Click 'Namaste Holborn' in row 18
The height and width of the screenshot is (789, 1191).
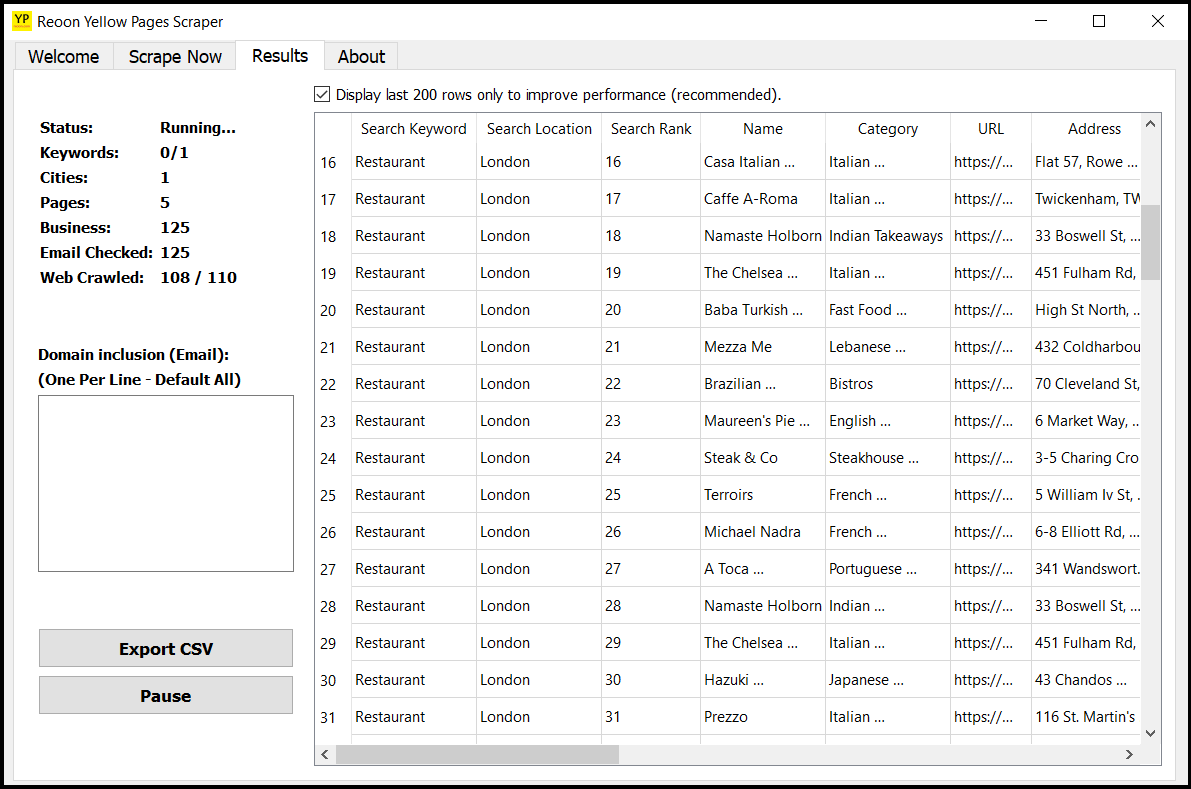(x=763, y=235)
